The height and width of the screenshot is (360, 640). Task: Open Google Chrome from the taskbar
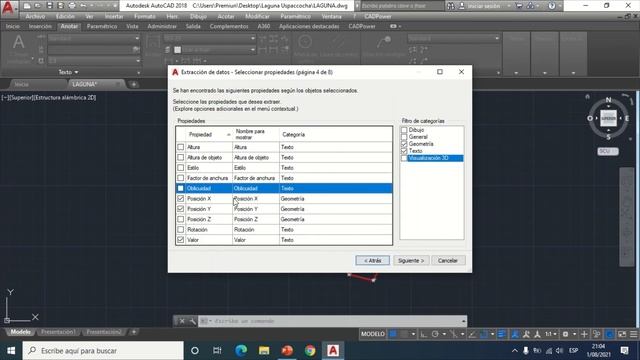click(310, 350)
